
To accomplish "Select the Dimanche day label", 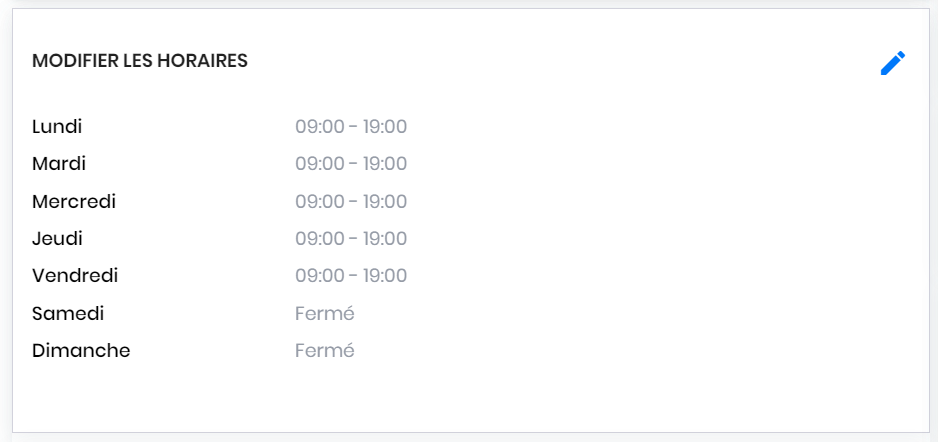I will pos(81,350).
